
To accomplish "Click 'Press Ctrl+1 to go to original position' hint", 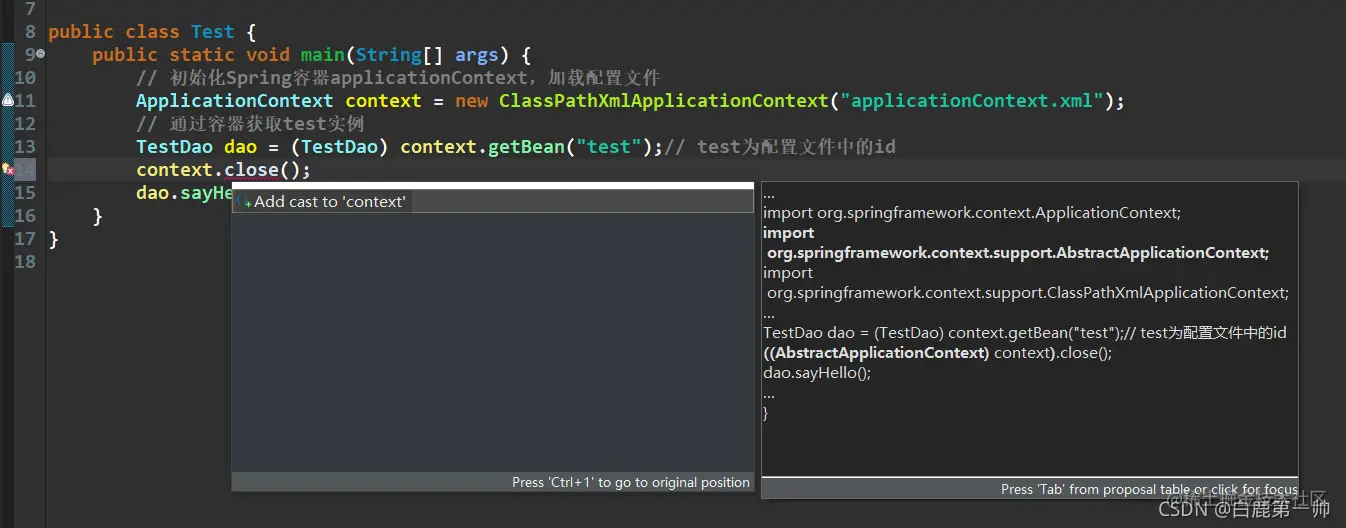I will 631,482.
